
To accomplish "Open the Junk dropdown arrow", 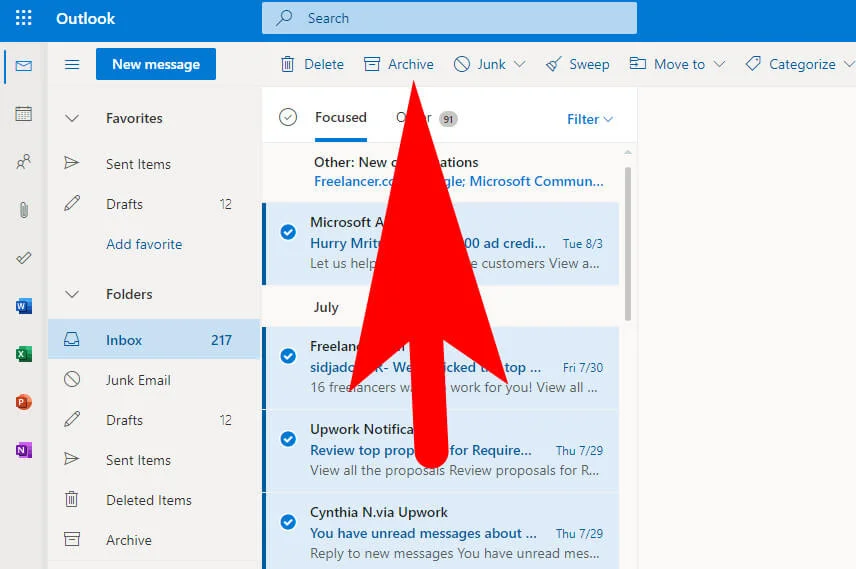I will pyautogui.click(x=520, y=64).
